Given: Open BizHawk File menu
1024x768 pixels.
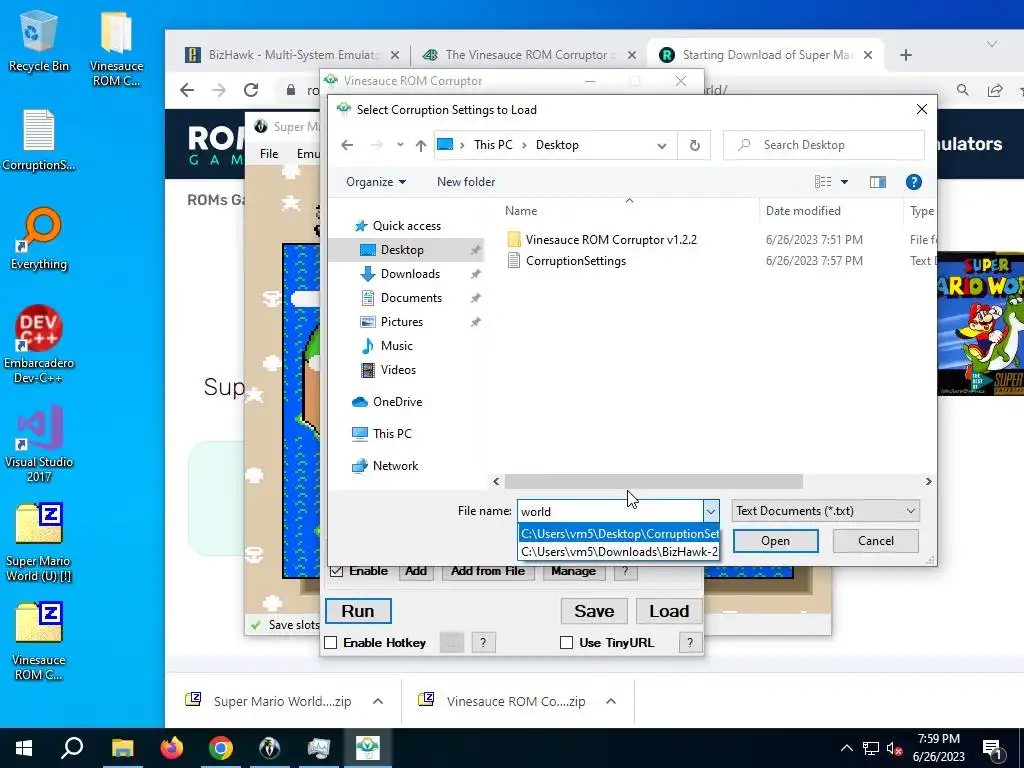Looking at the screenshot, I should (268, 153).
